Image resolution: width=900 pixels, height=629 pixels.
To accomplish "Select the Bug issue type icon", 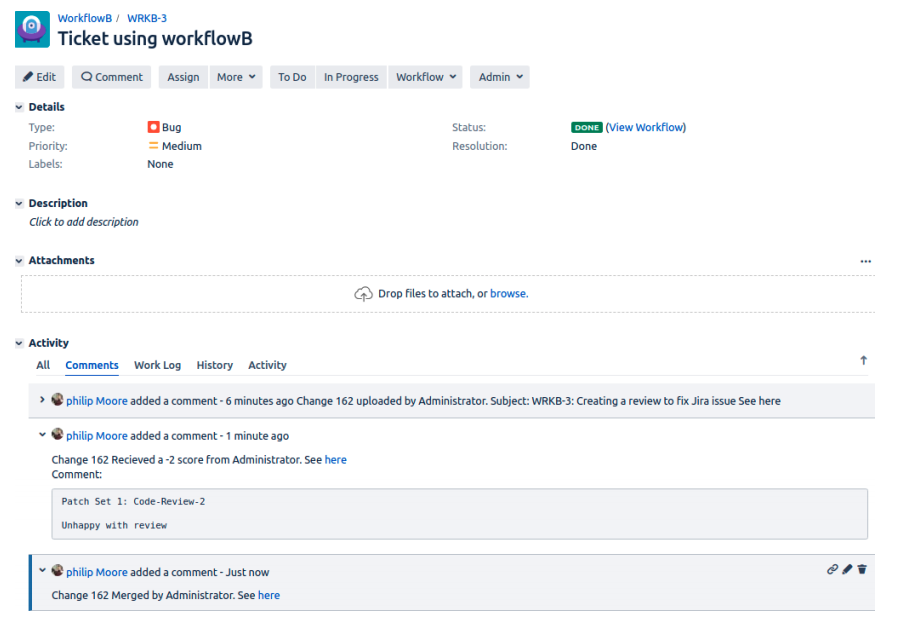I will pos(154,127).
